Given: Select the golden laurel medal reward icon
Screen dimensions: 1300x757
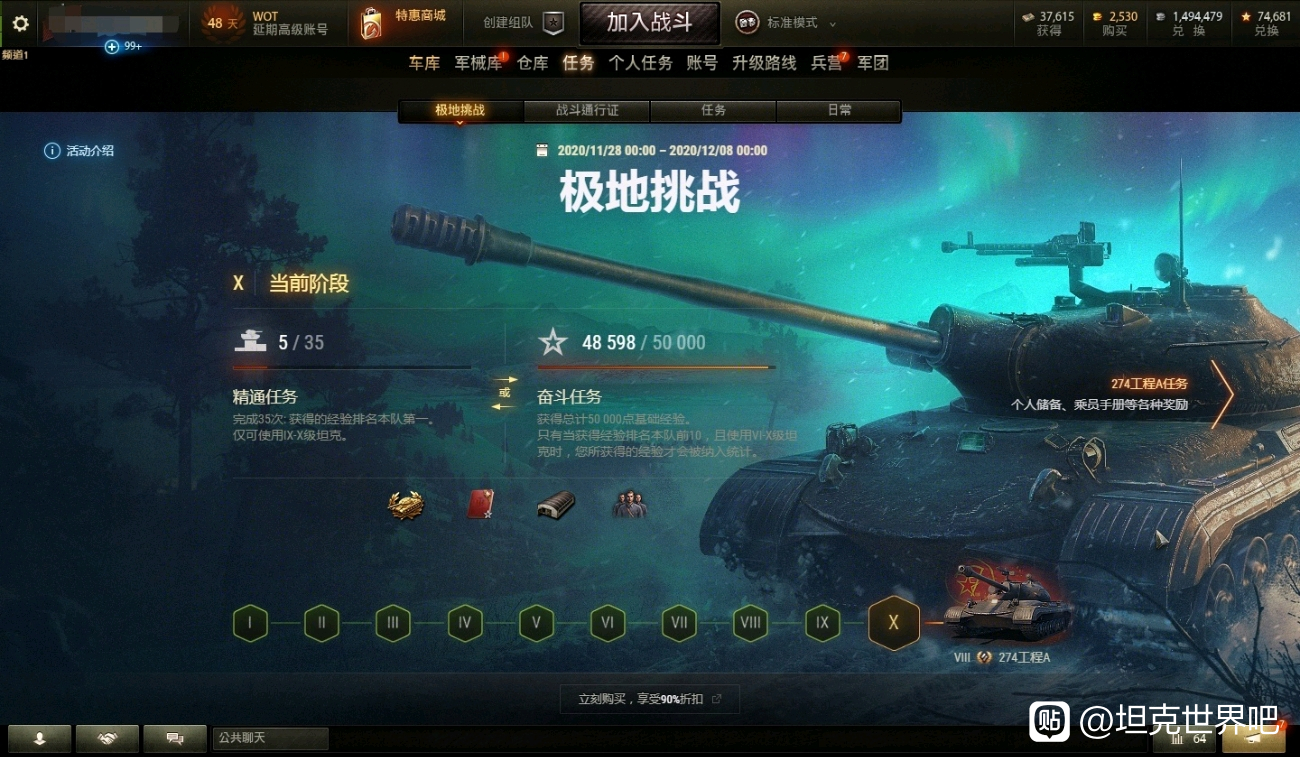Looking at the screenshot, I should pyautogui.click(x=406, y=504).
